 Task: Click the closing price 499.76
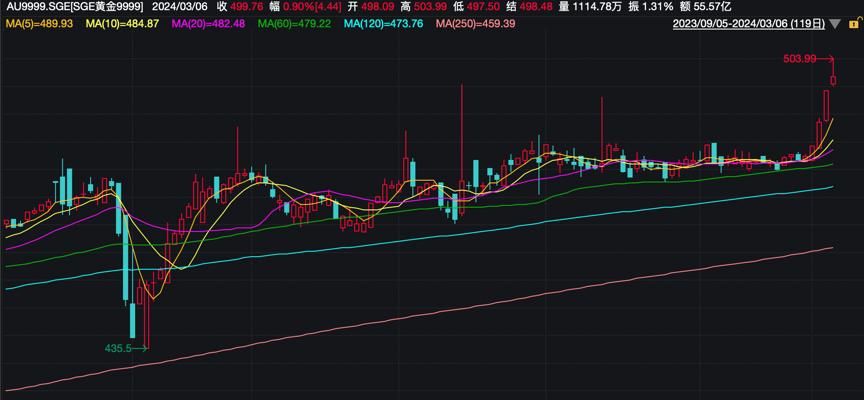248,7
